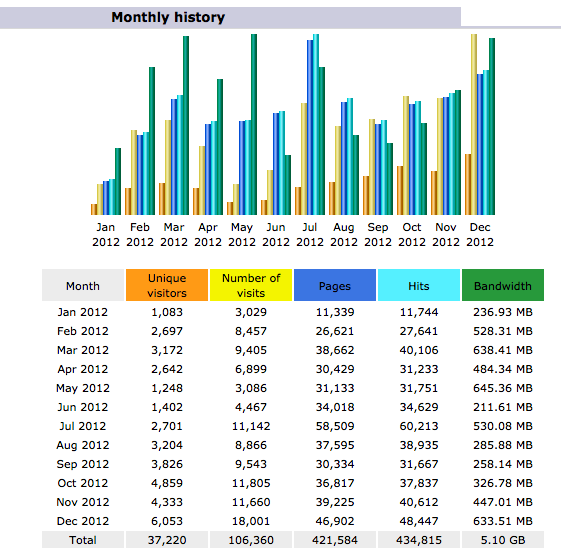Click Jan 2012 label under chart
Screen dimensions: 561x559
pyautogui.click(x=106, y=235)
